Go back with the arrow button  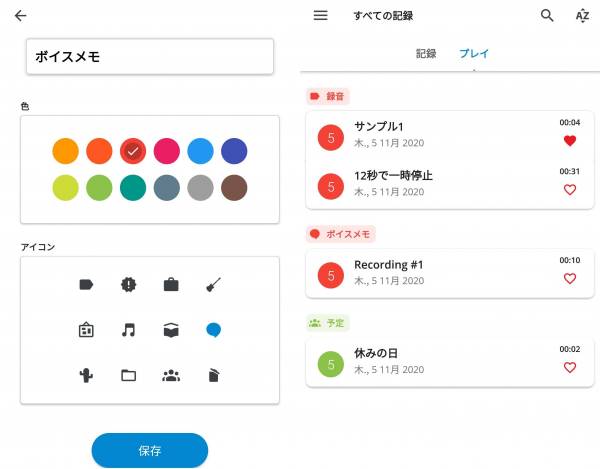[20, 16]
